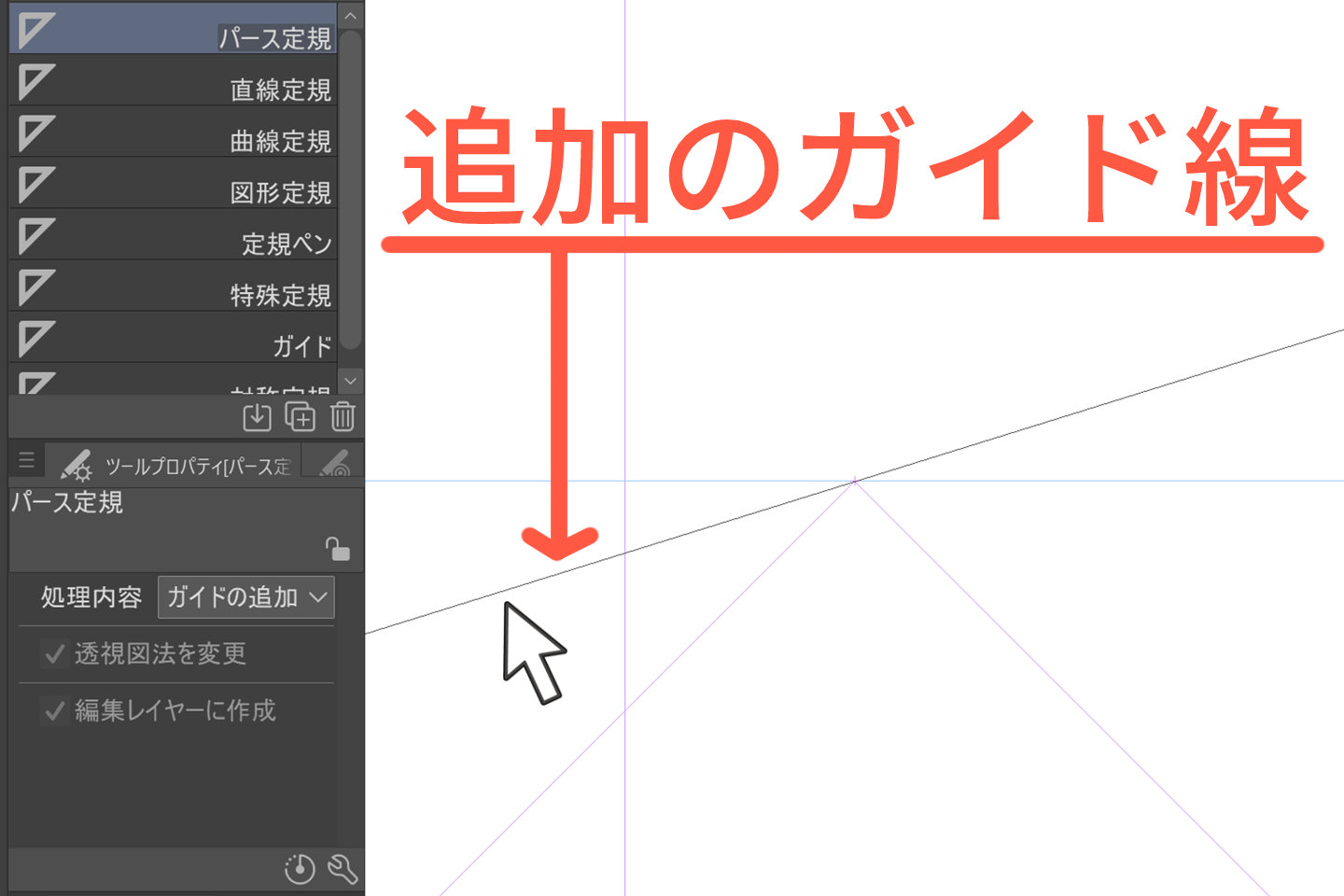Click the sub tool list scrollbar thumb

[351, 189]
